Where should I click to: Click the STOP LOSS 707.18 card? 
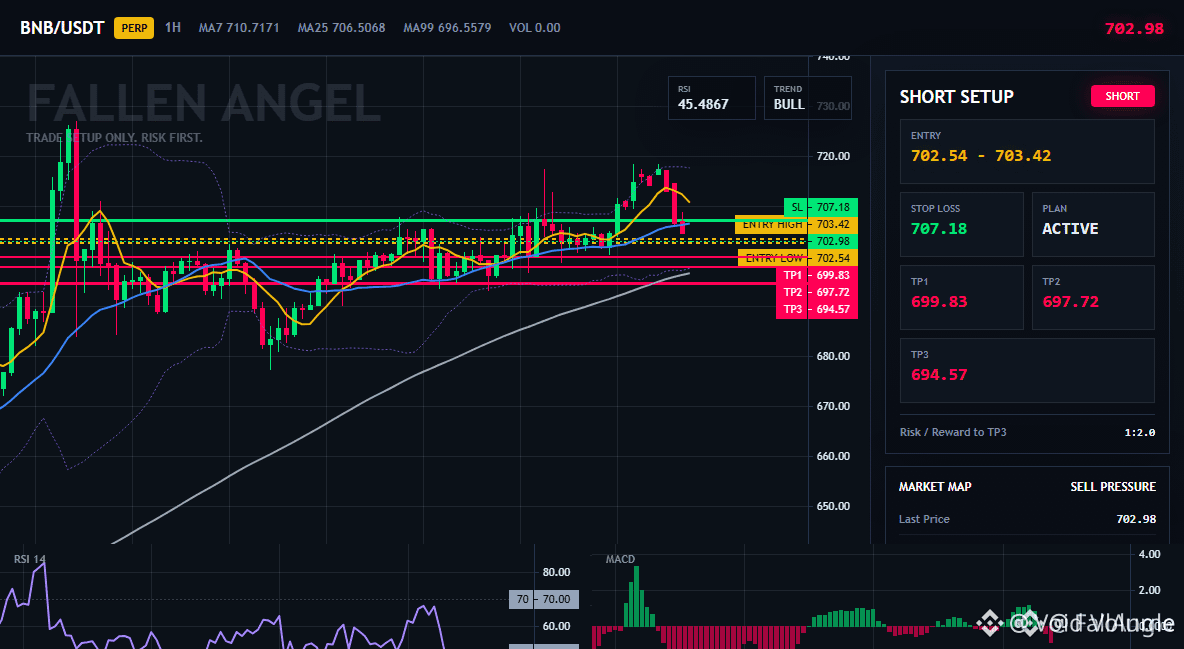pos(961,224)
